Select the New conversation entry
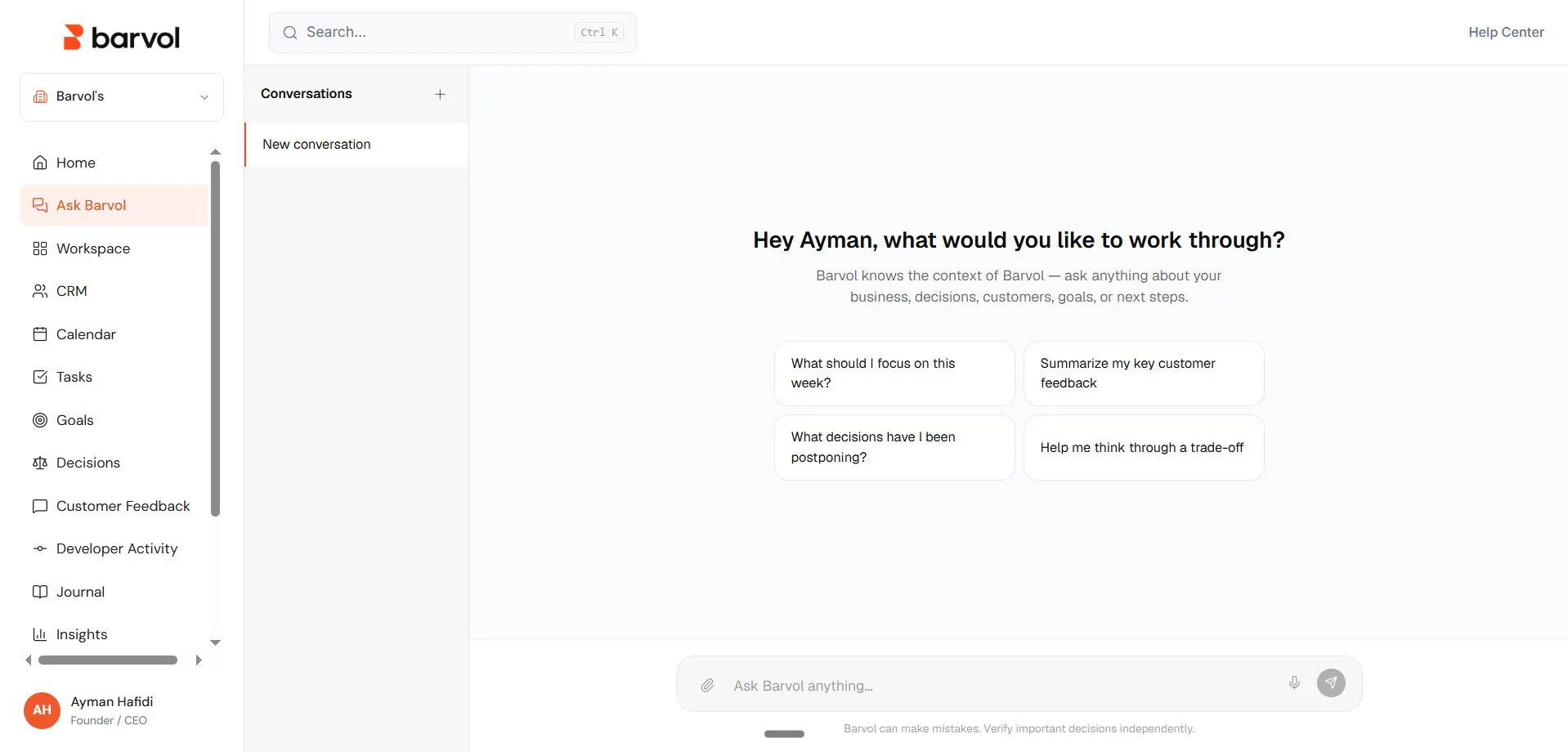The height and width of the screenshot is (752, 1568). [x=356, y=145]
